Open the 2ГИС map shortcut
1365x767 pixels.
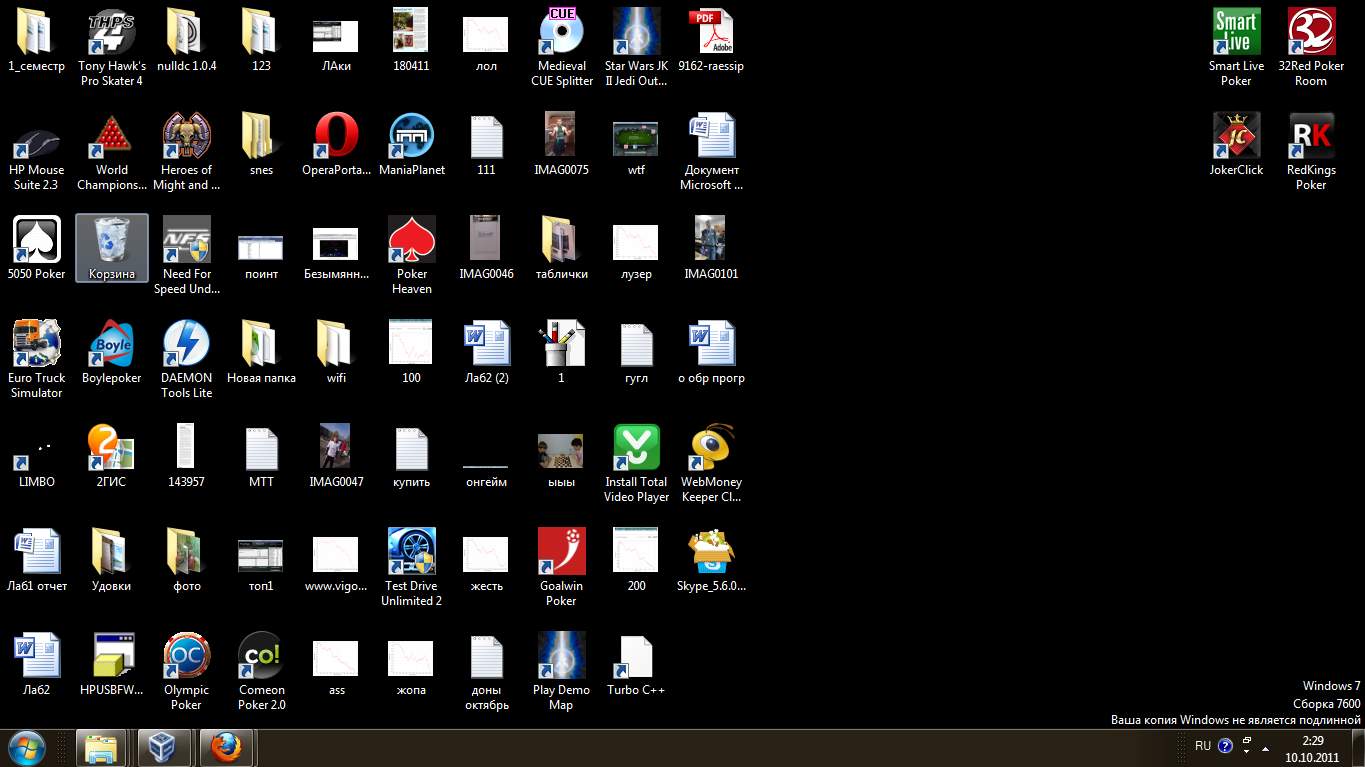tap(111, 448)
